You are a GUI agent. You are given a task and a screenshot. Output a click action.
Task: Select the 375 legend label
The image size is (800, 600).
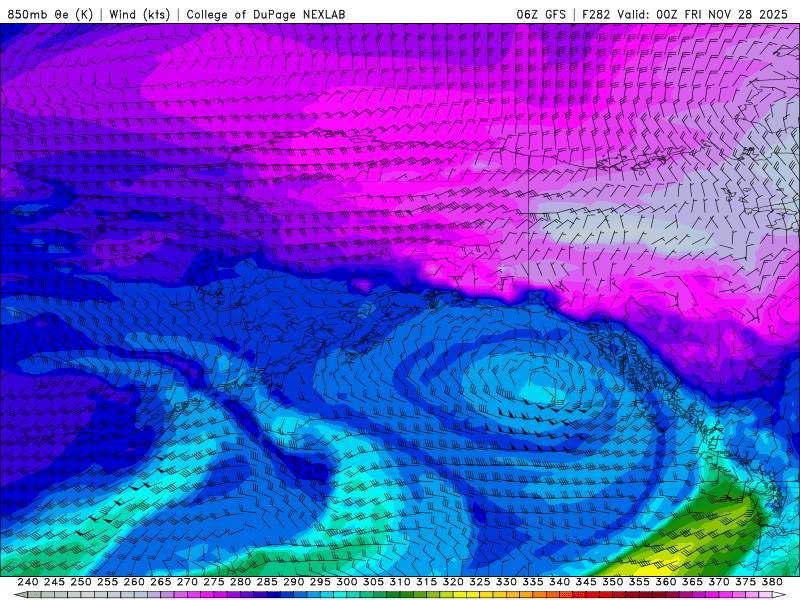(746, 582)
